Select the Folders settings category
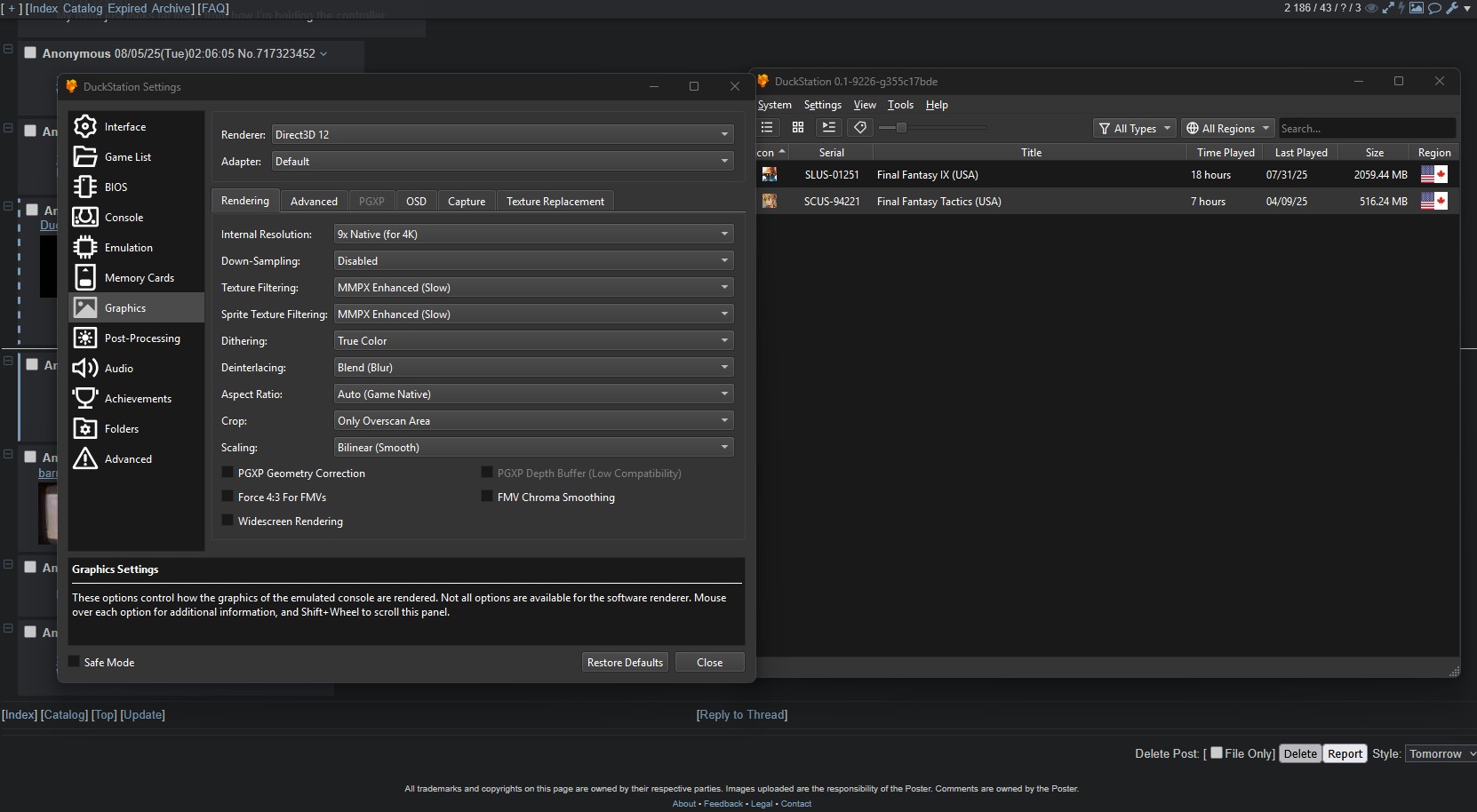This screenshot has width=1477, height=812. coord(136,429)
